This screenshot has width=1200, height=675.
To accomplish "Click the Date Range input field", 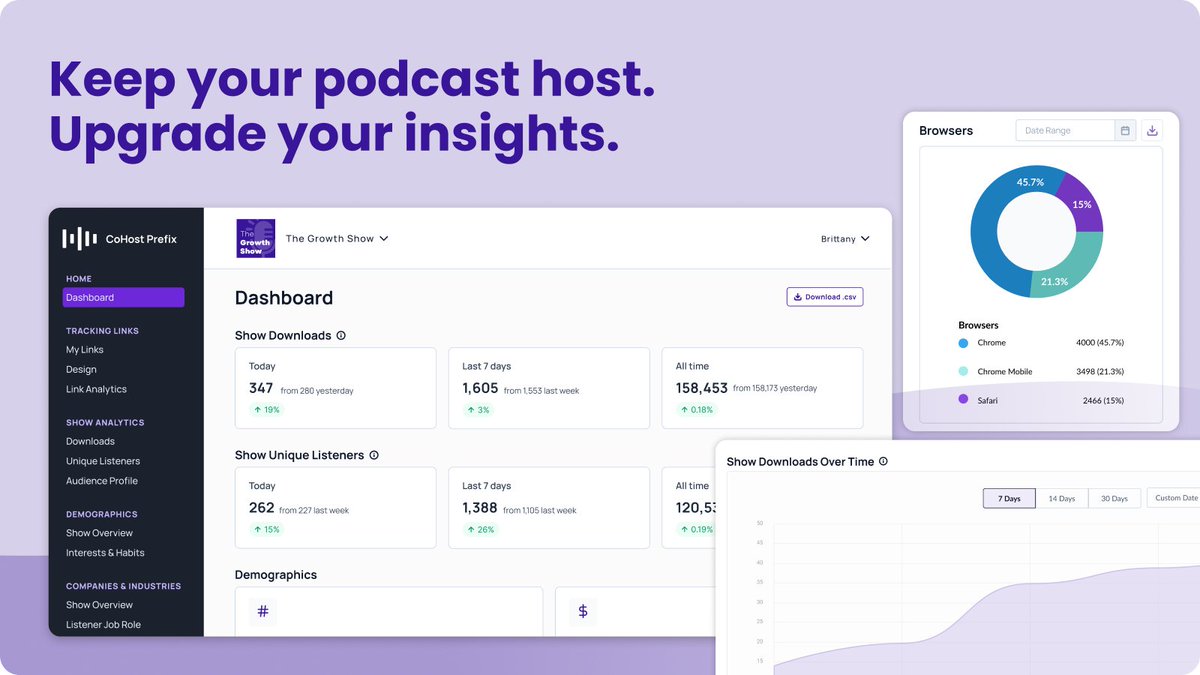I will (1065, 131).
